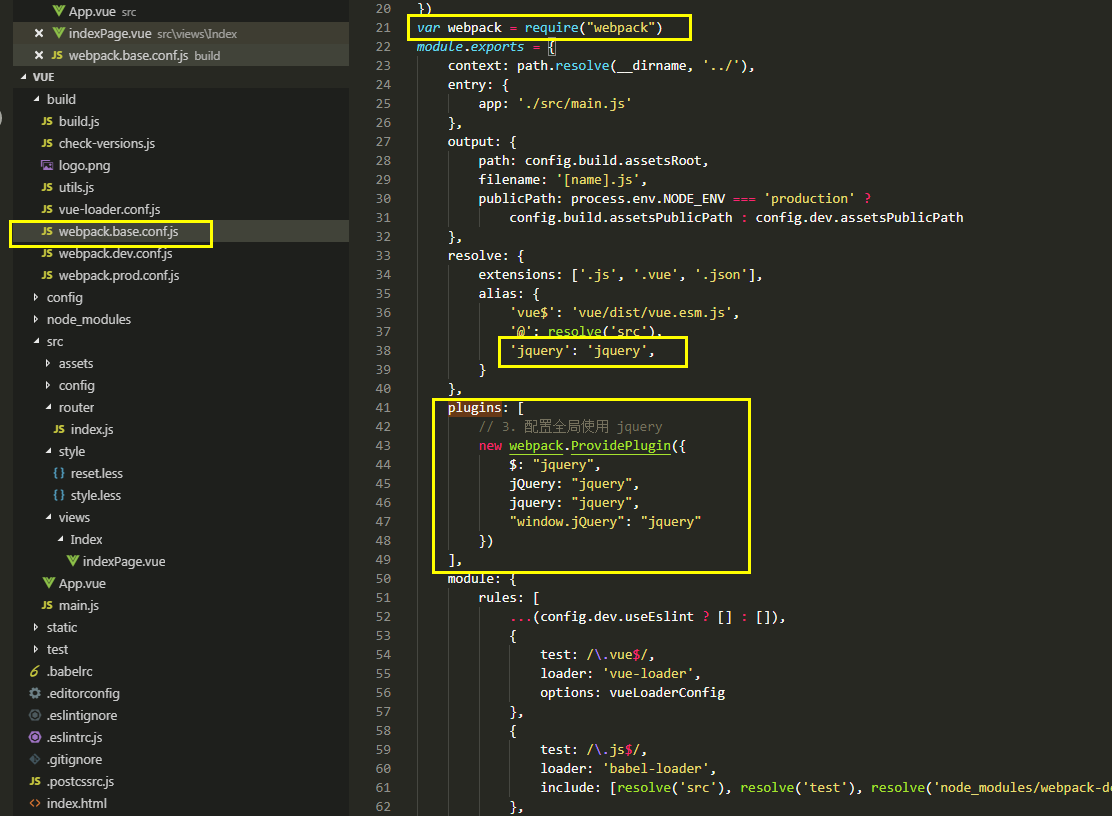Click the braces icon beside reset.less
1112x816 pixels.
[x=59, y=473]
